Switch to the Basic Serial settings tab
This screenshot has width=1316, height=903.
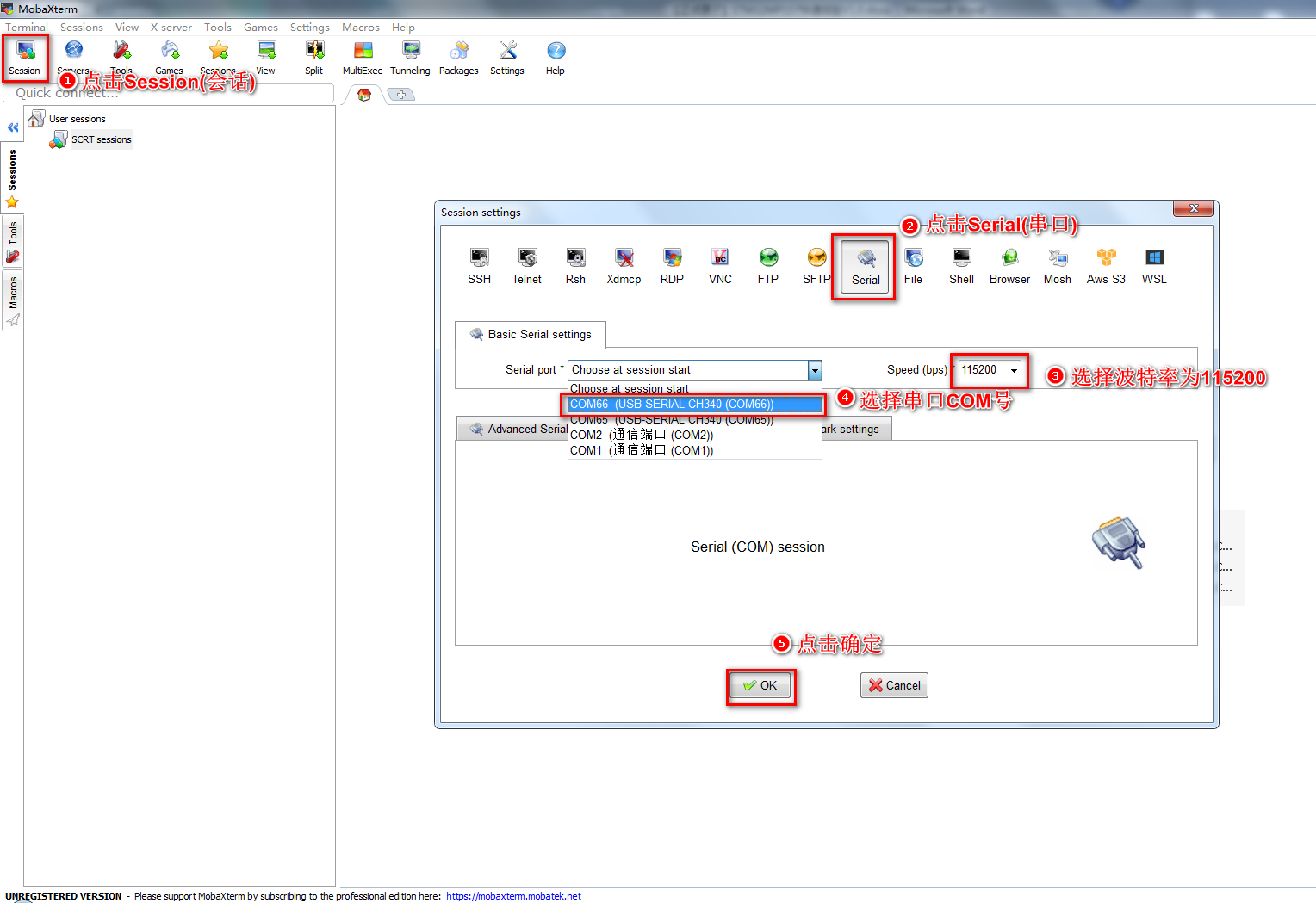(x=531, y=334)
